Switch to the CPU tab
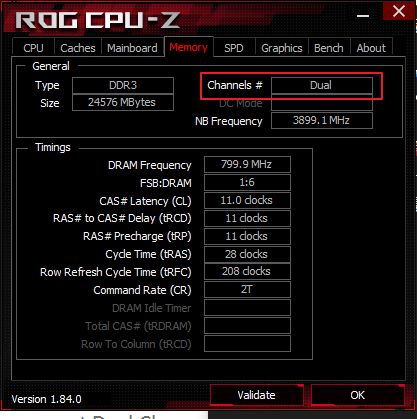417x419 pixels. [33, 48]
